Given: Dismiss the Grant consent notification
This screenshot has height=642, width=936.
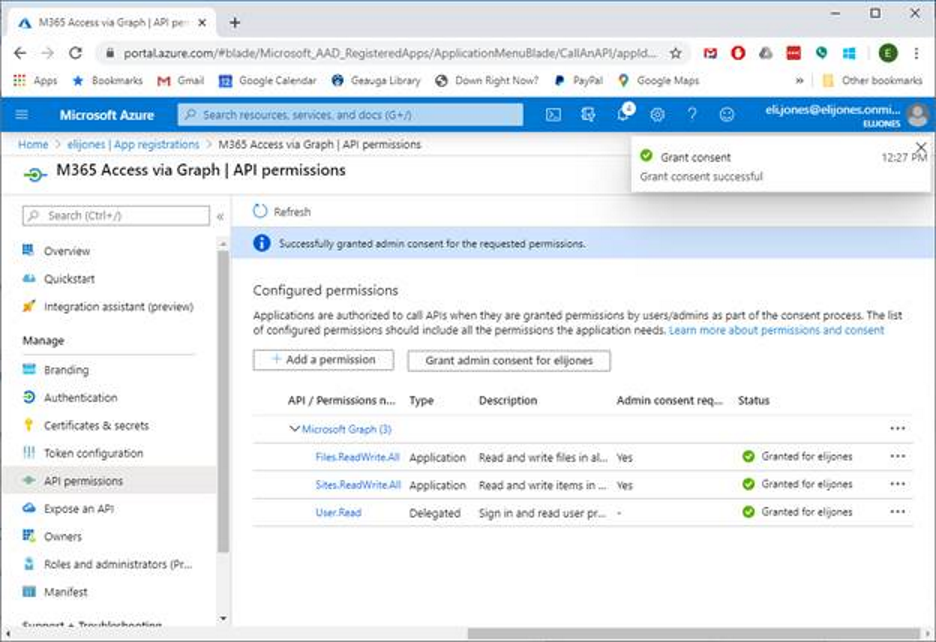Looking at the screenshot, I should tap(921, 147).
